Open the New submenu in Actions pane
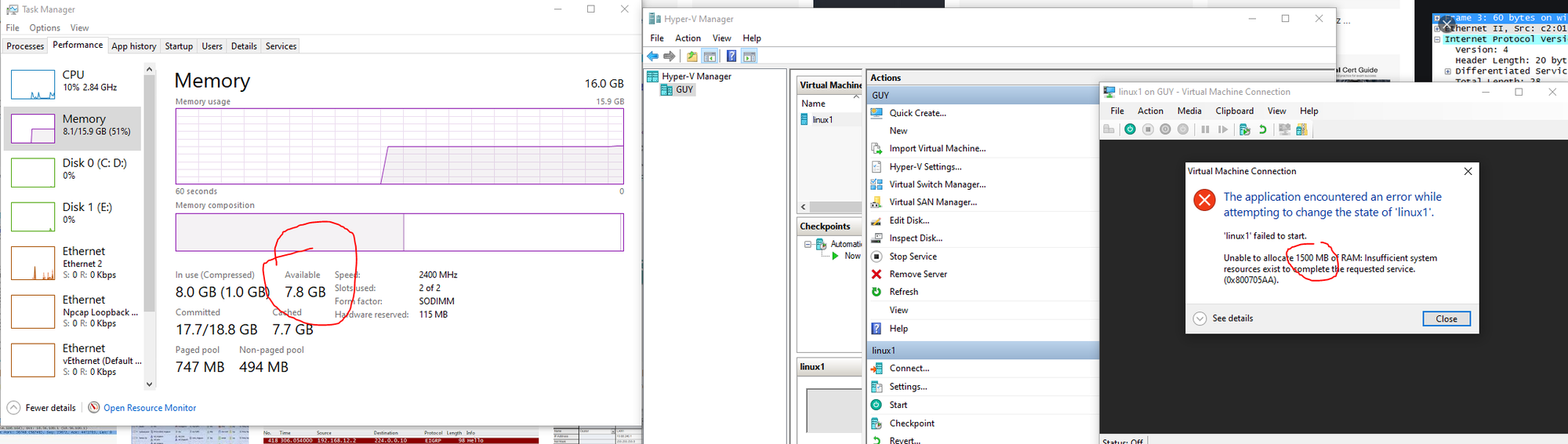Image resolution: width=1568 pixels, height=444 pixels. coord(898,131)
